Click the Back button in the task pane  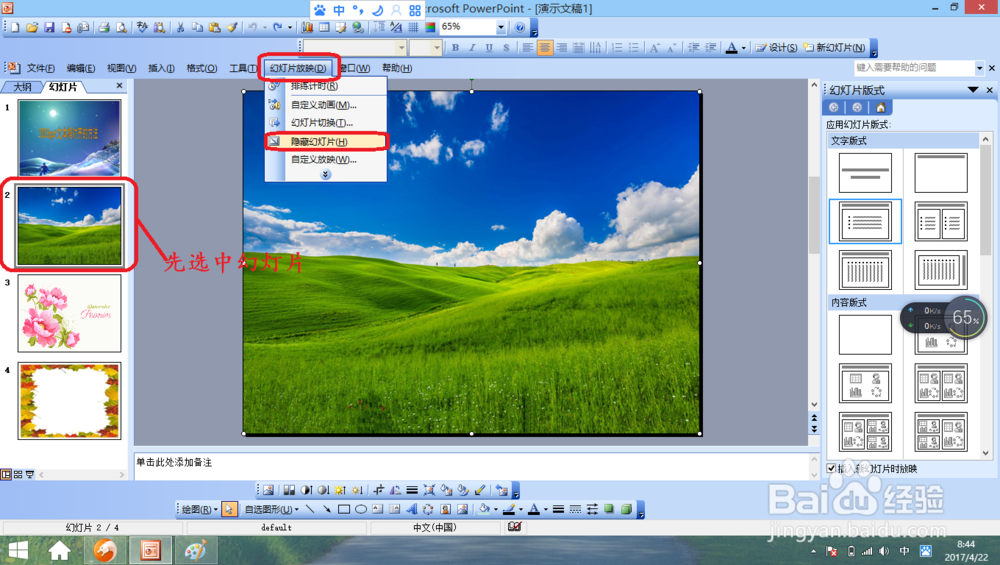pyautogui.click(x=834, y=107)
